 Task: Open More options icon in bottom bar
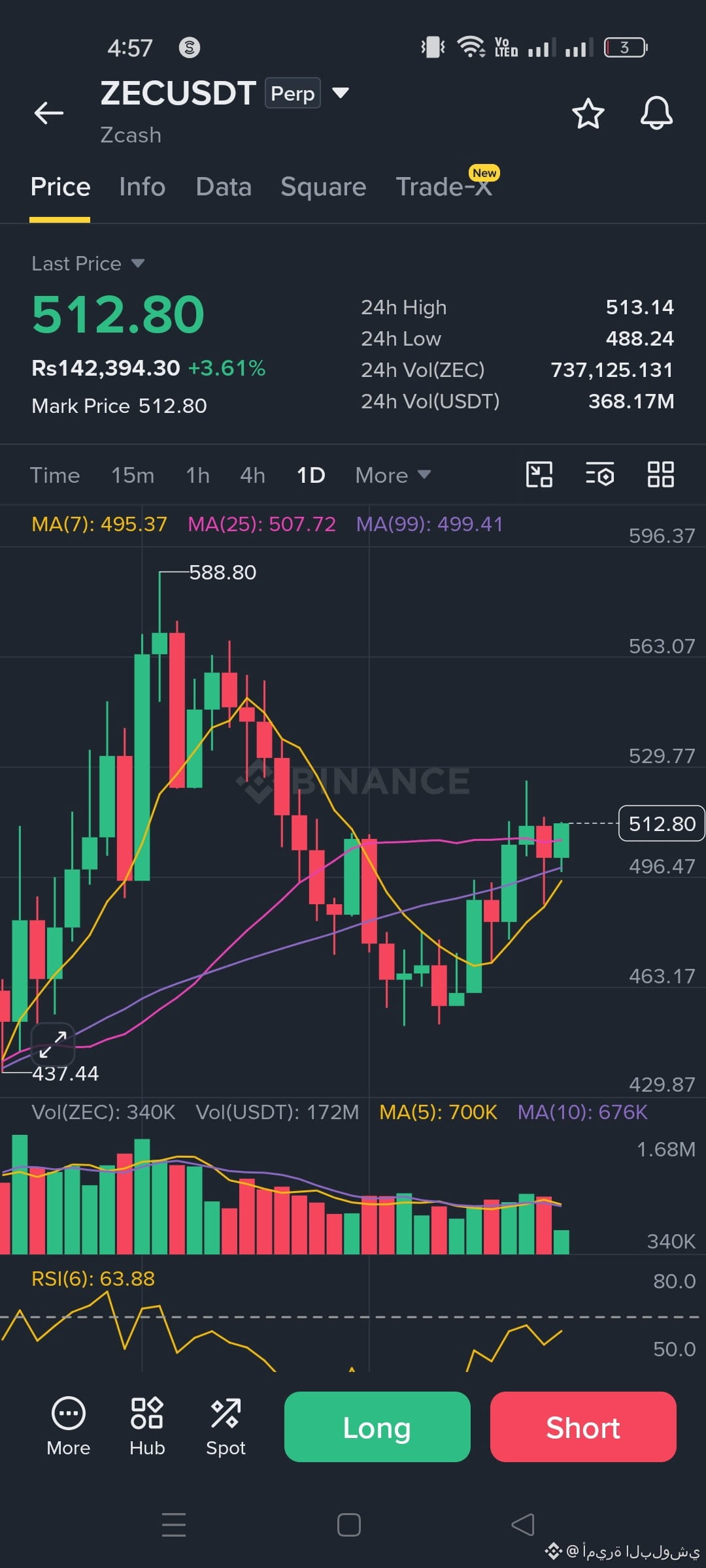(x=69, y=1427)
